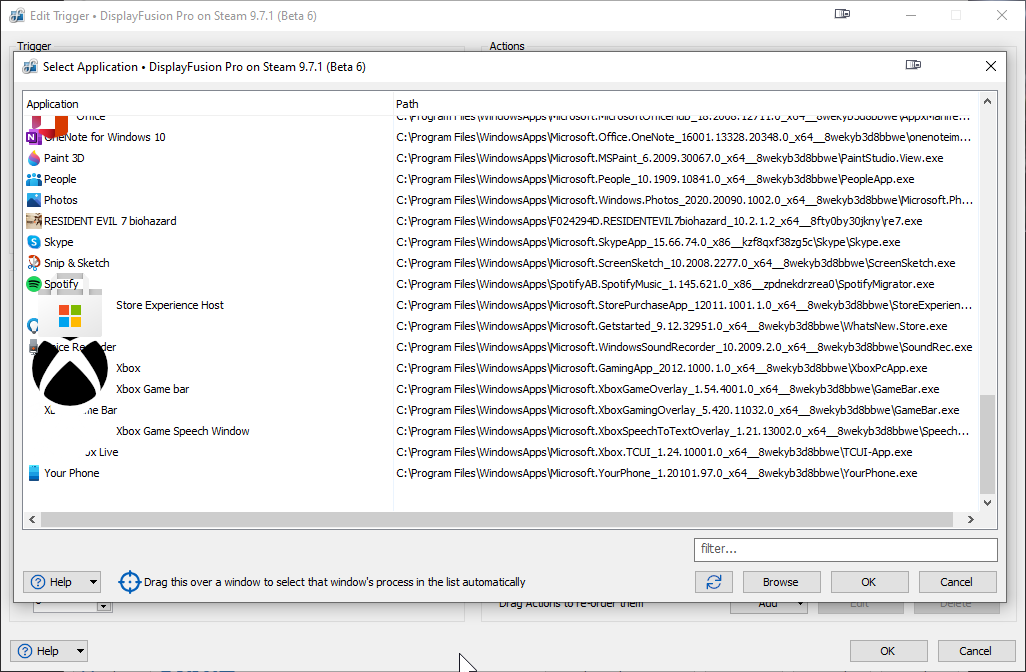
Task: Click the Skype icon in the list
Action: coord(34,242)
